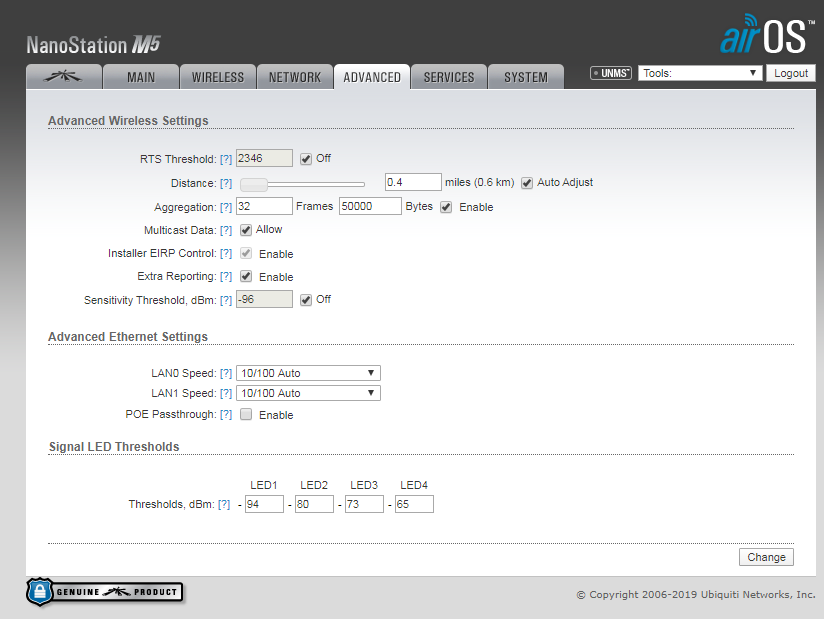Enable POE Passthrough checkbox
The image size is (824, 619).
246,414
